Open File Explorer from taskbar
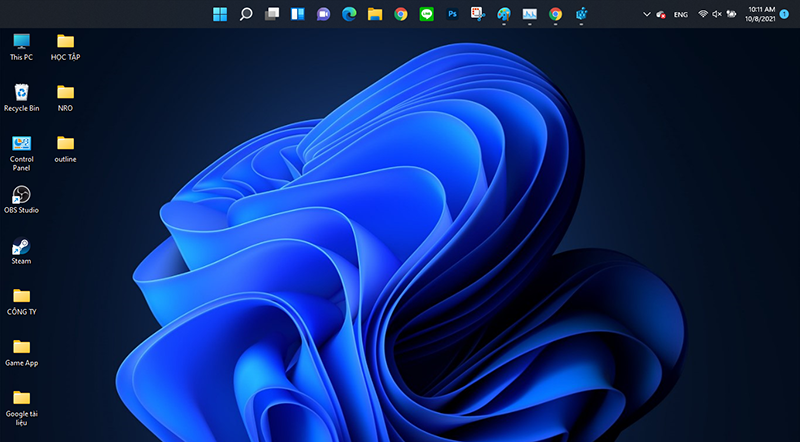This screenshot has width=800, height=442. pos(375,14)
